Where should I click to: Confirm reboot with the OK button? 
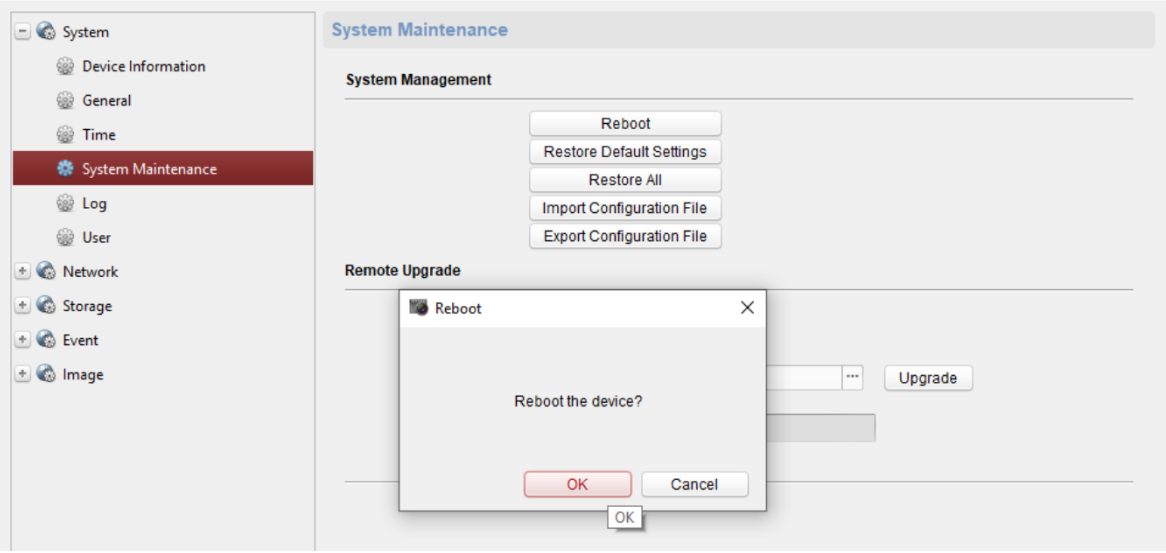(x=577, y=484)
